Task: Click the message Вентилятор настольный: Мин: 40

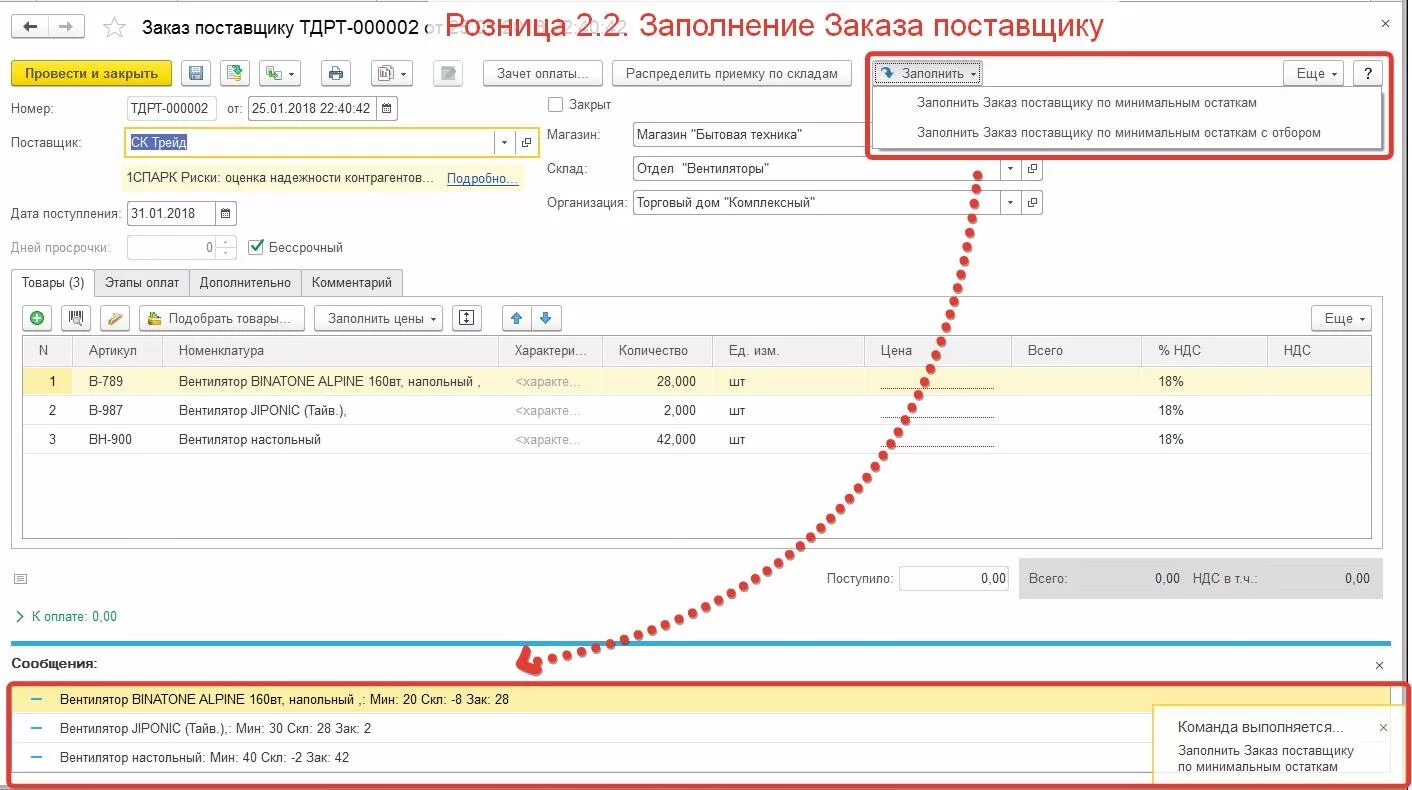Action: coord(204,757)
